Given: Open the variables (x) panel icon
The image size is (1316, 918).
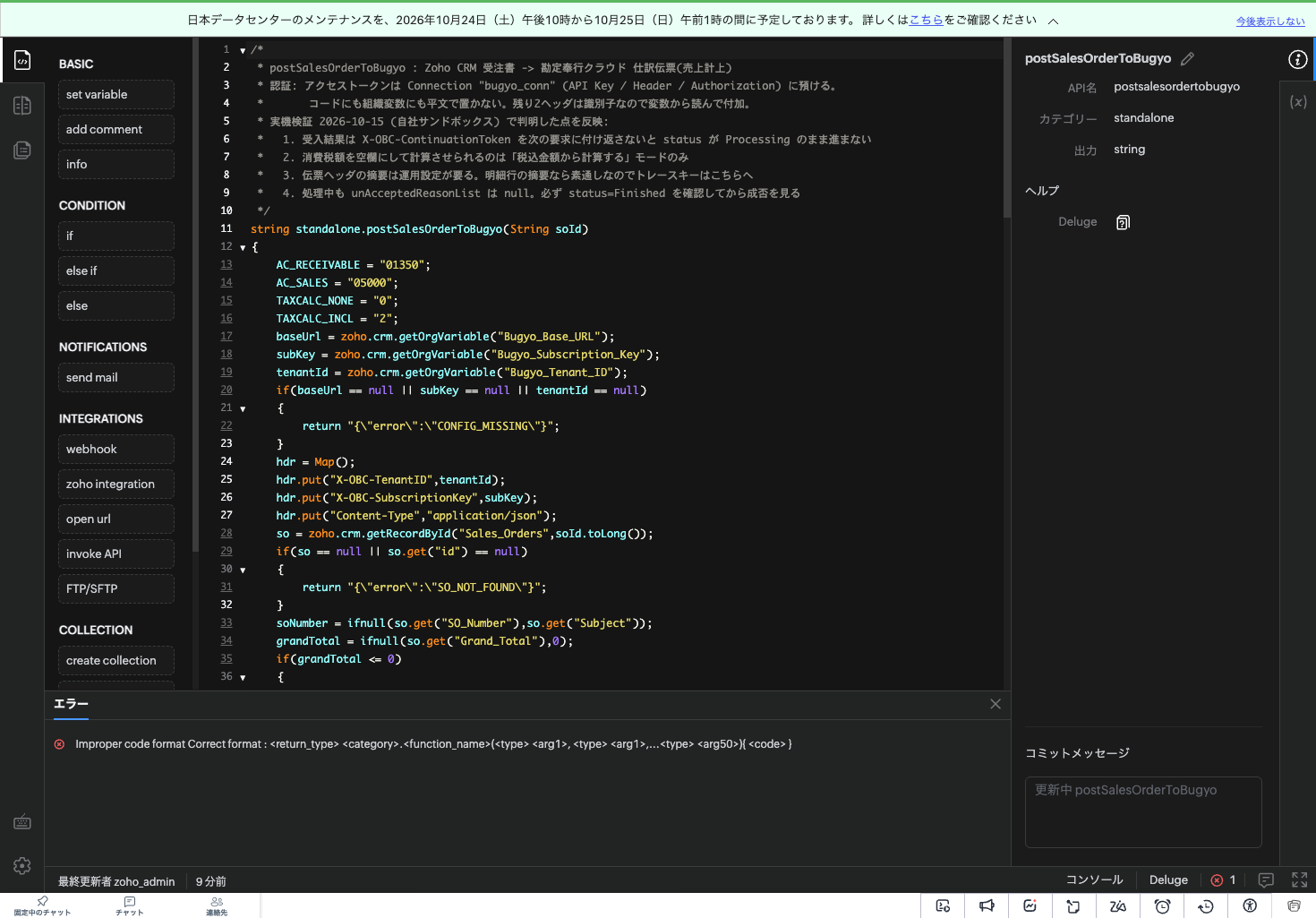Looking at the screenshot, I should click(x=1298, y=102).
